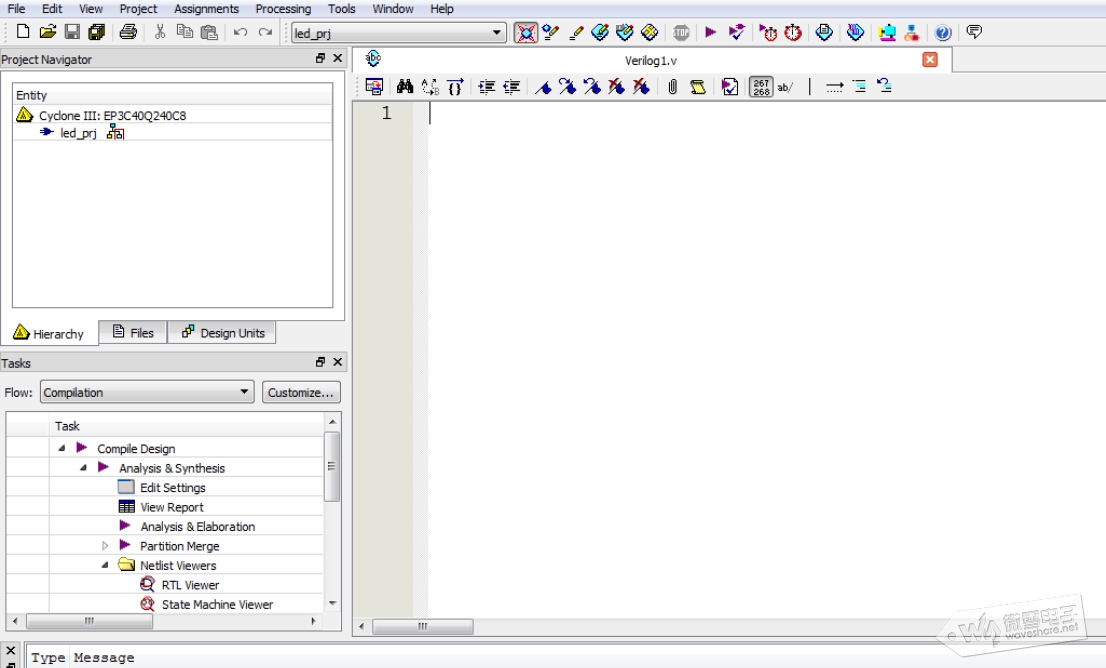
Task: Select led_prj entity in hierarchy
Action: point(78,133)
